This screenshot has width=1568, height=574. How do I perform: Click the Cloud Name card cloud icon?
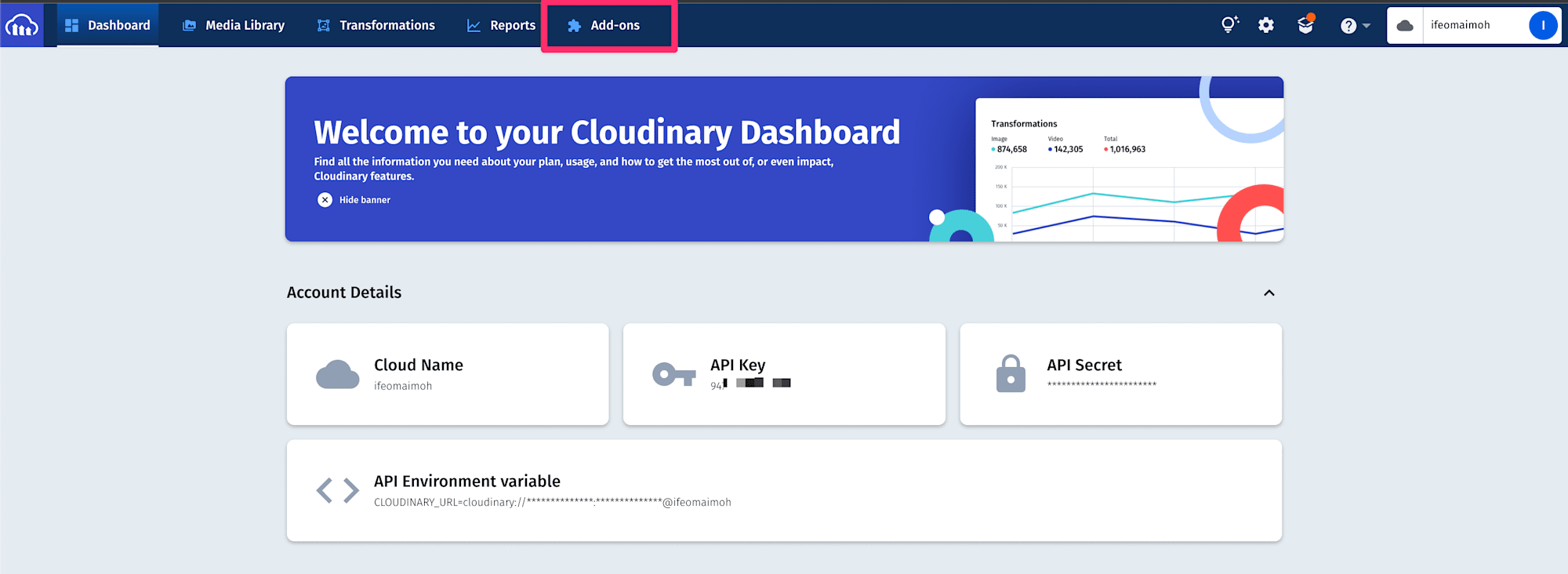(337, 375)
